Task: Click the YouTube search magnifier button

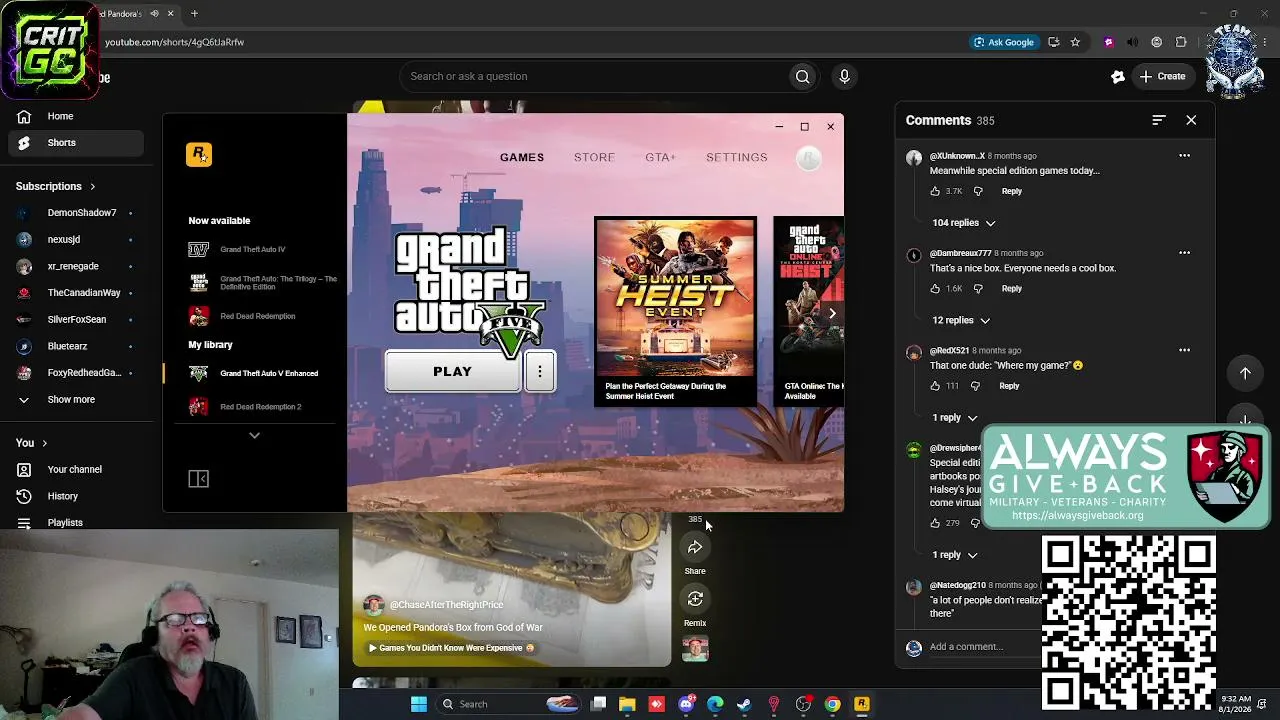Action: coord(802,77)
